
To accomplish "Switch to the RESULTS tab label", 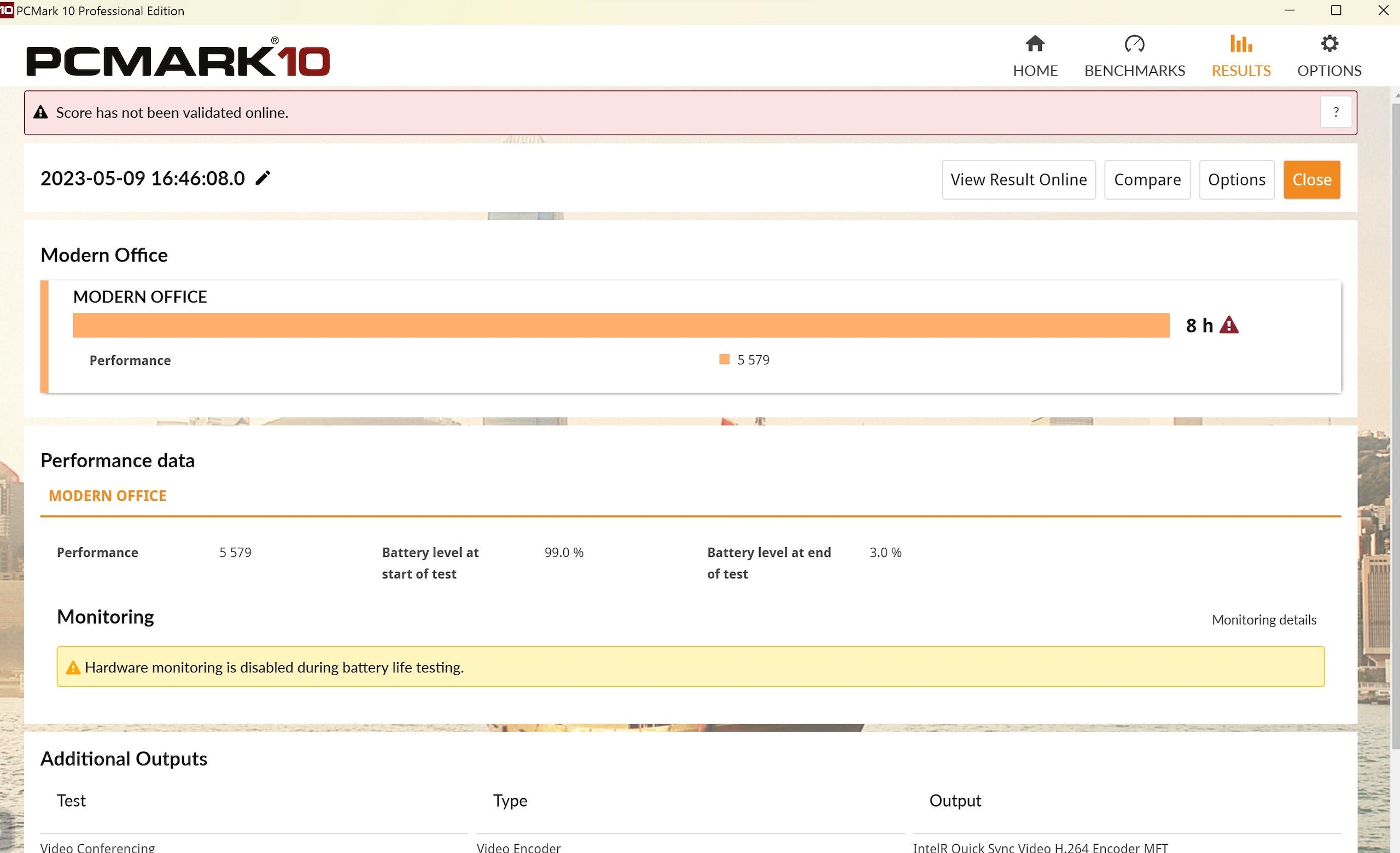I will [1241, 71].
